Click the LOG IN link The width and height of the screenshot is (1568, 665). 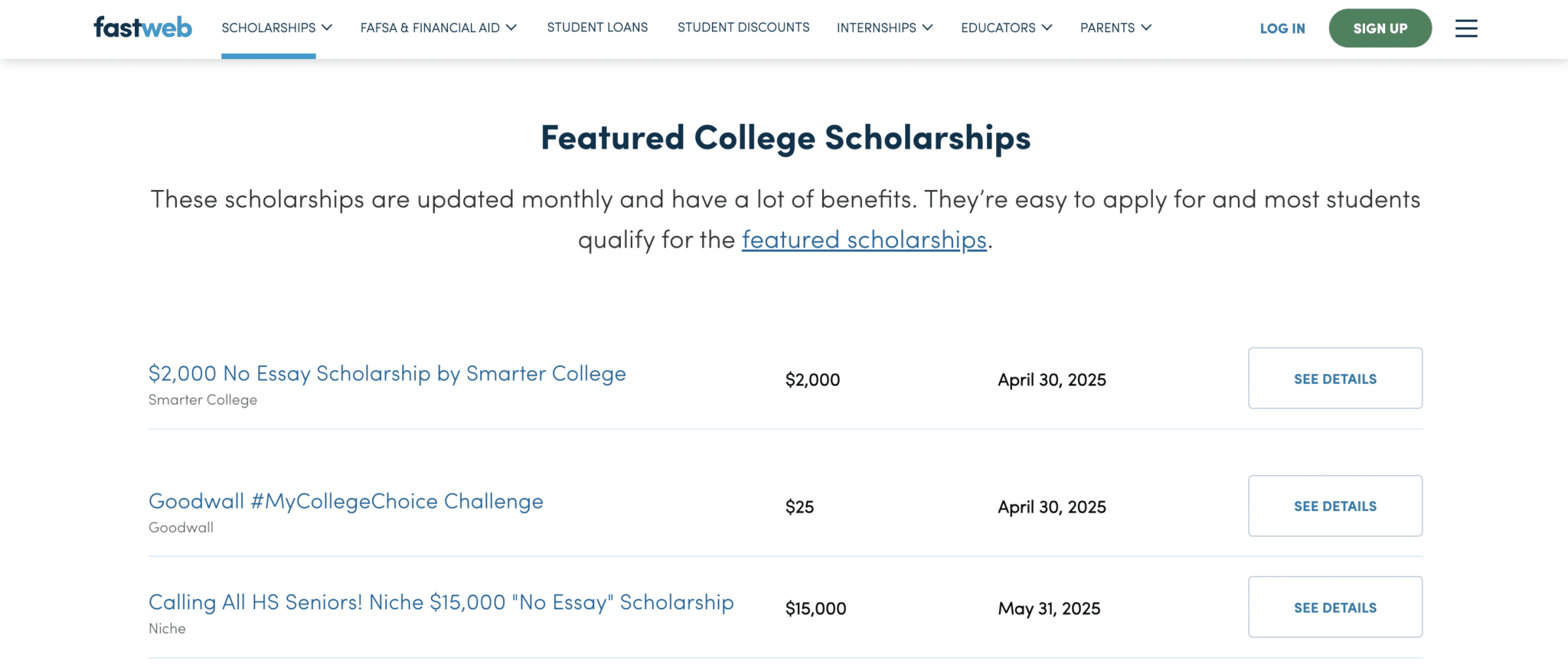[1282, 28]
